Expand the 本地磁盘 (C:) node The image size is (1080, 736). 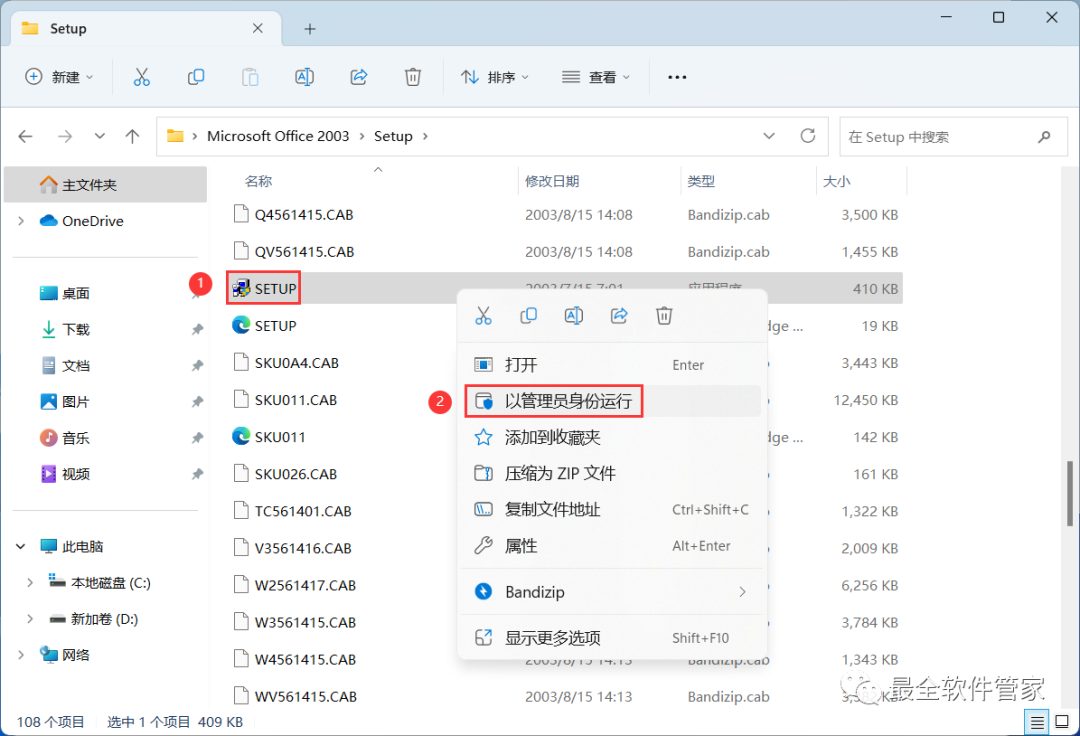coord(30,582)
